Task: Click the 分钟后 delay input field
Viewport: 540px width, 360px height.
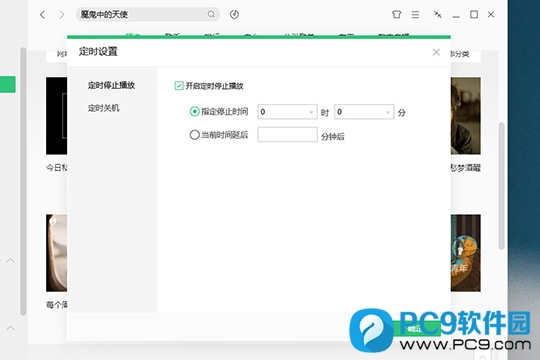Action: pyautogui.click(x=287, y=134)
